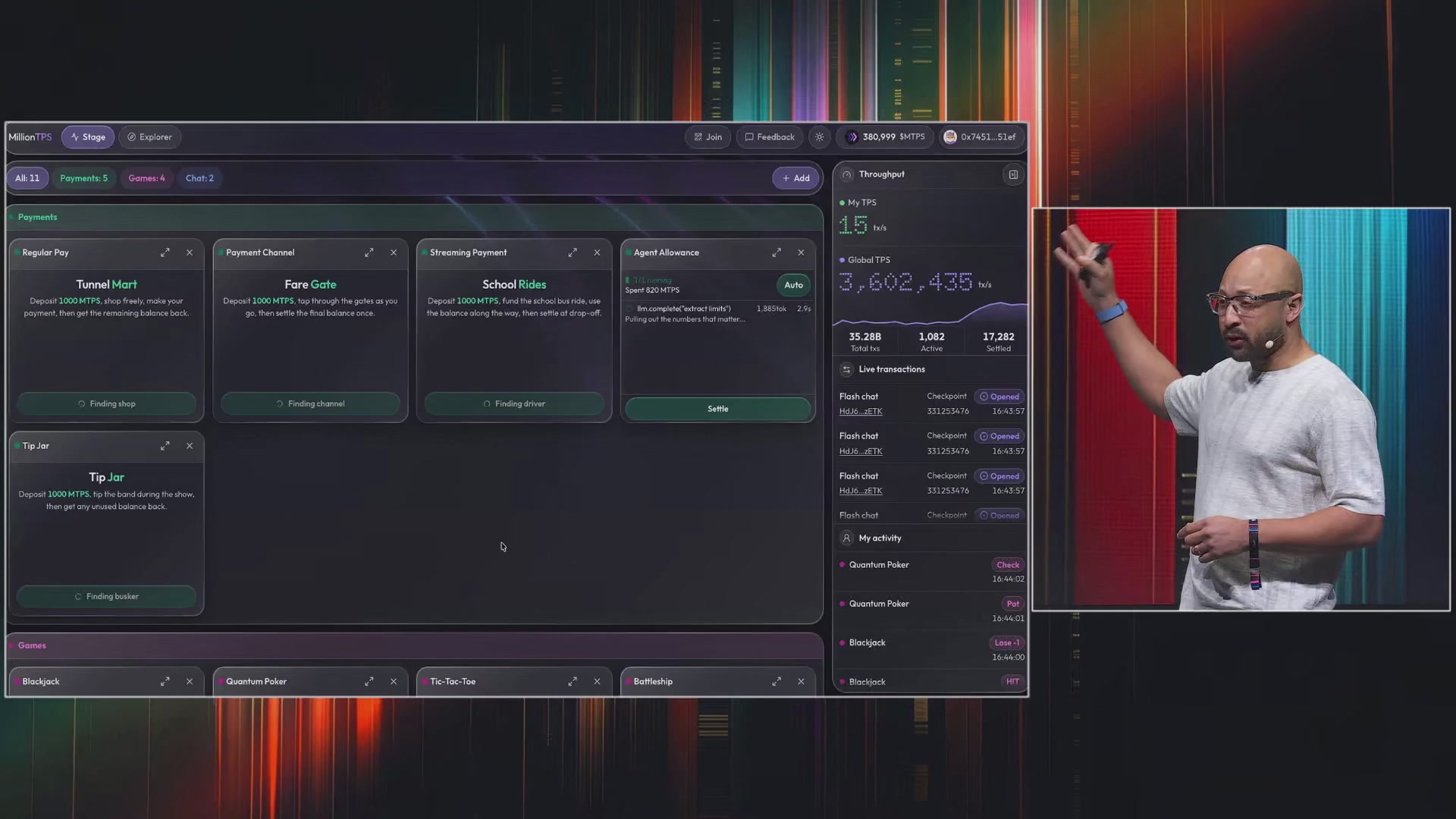Switch to the Explorer tab
Screen dimensions: 1456x819
(149, 137)
